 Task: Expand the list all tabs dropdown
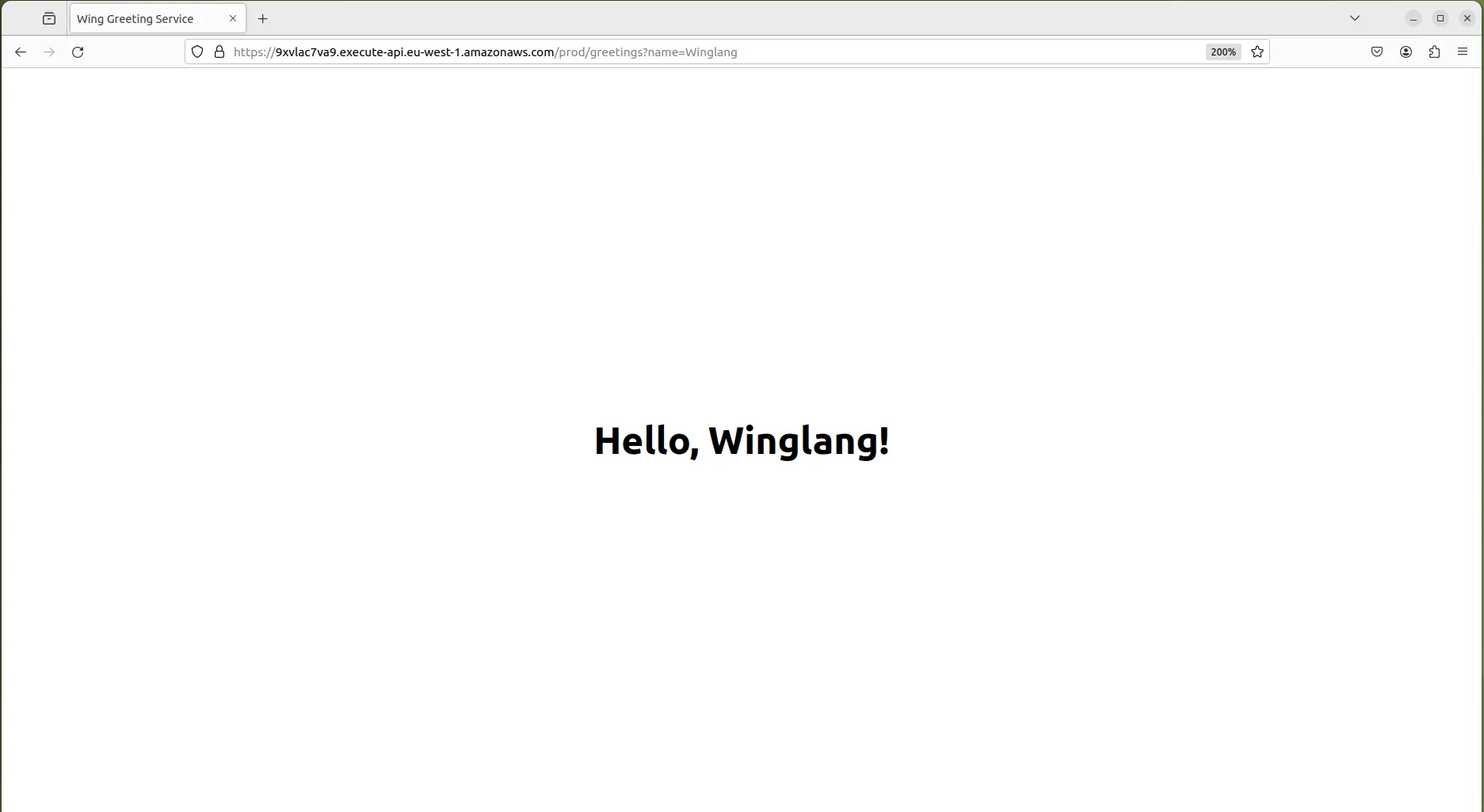click(1355, 18)
